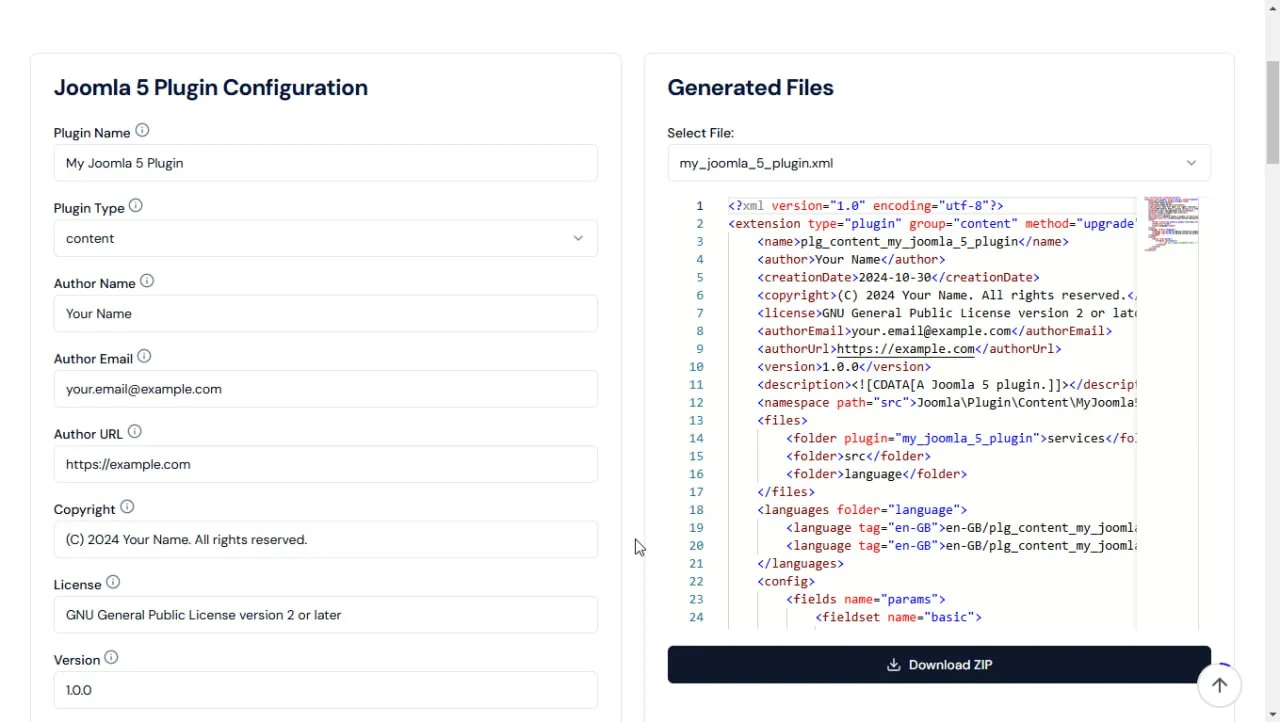Click the Author Email input field
This screenshot has height=722, width=1280.
coord(325,389)
